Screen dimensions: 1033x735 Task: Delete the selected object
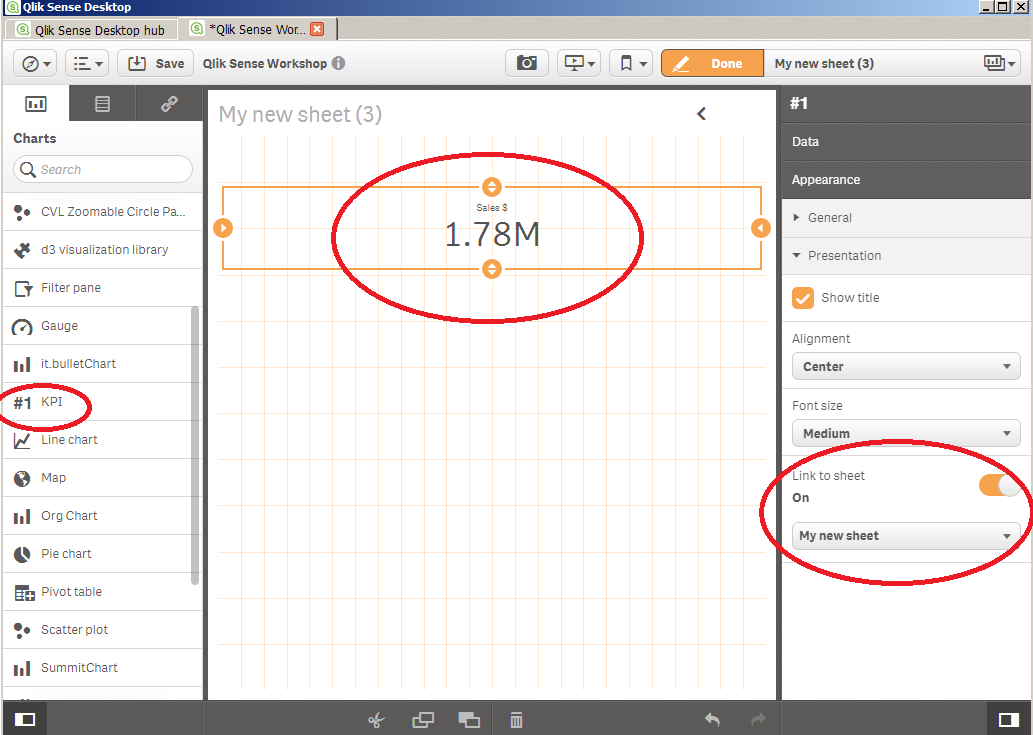516,720
